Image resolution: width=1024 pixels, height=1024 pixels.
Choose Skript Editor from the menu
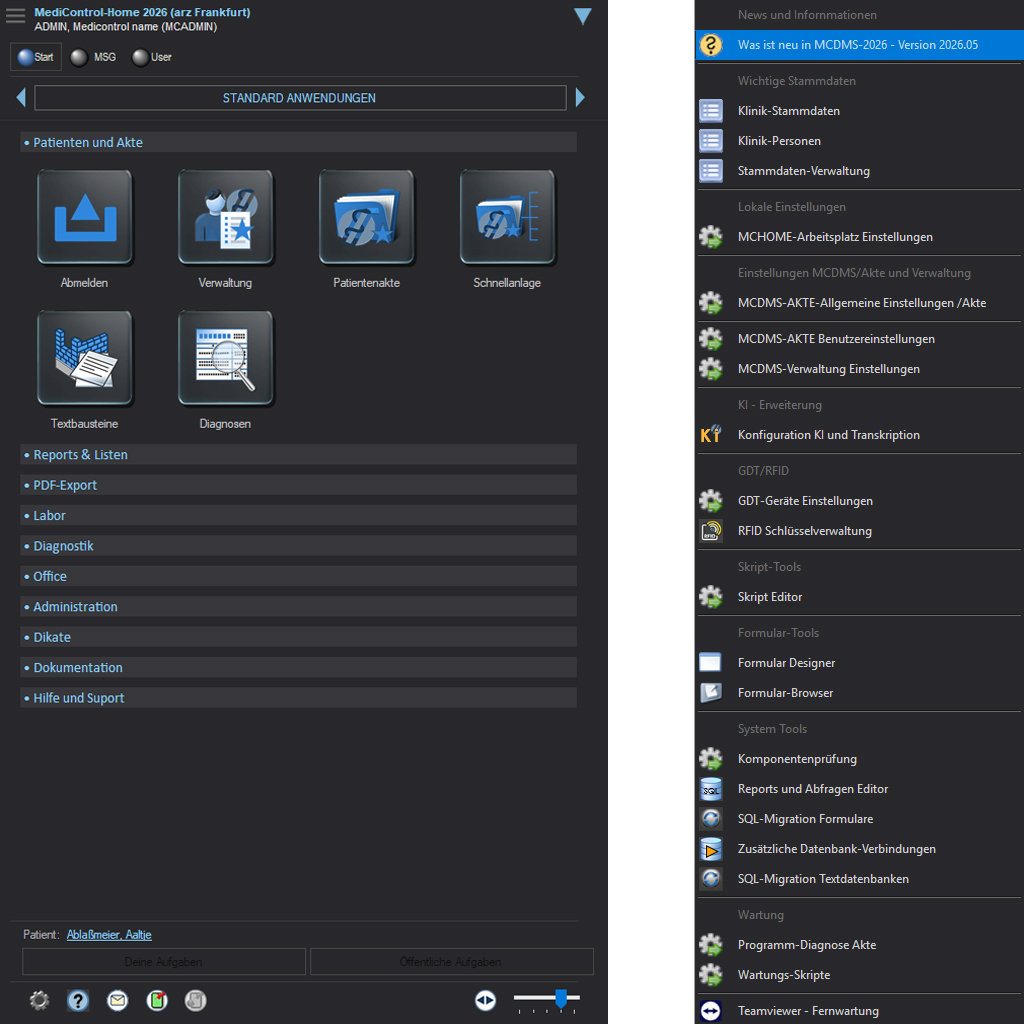770,597
